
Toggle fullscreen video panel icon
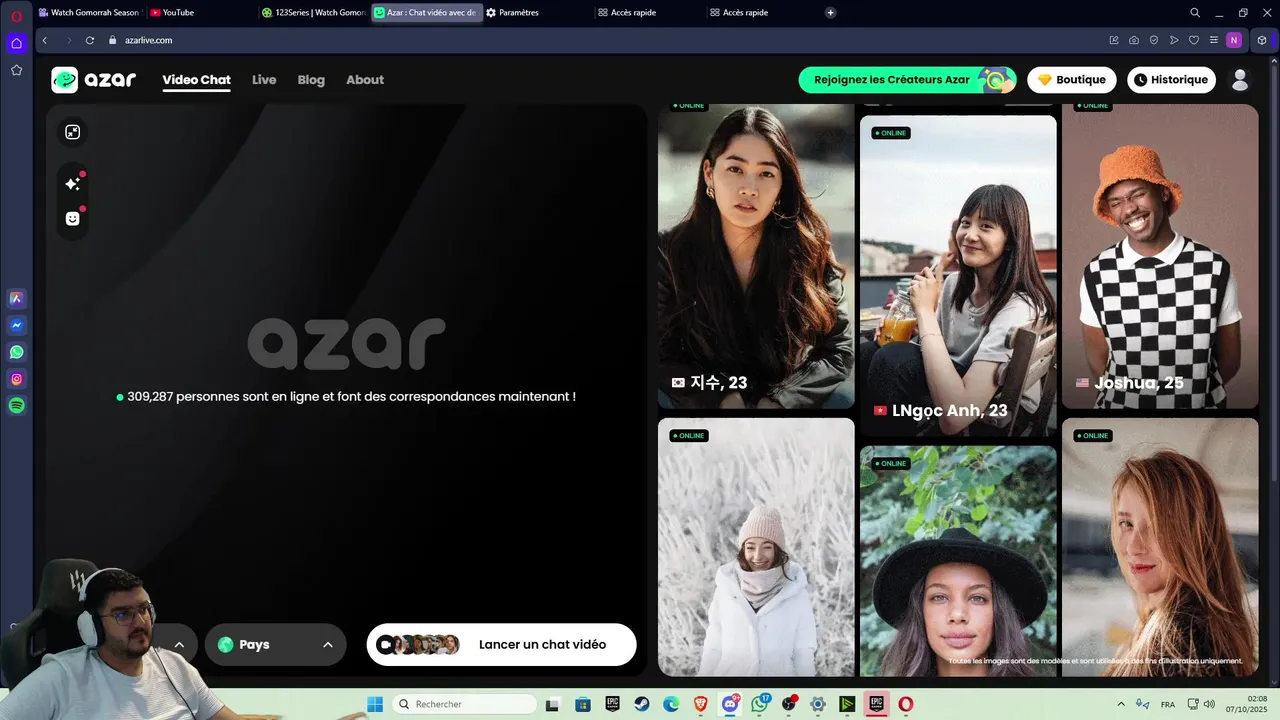click(72, 132)
